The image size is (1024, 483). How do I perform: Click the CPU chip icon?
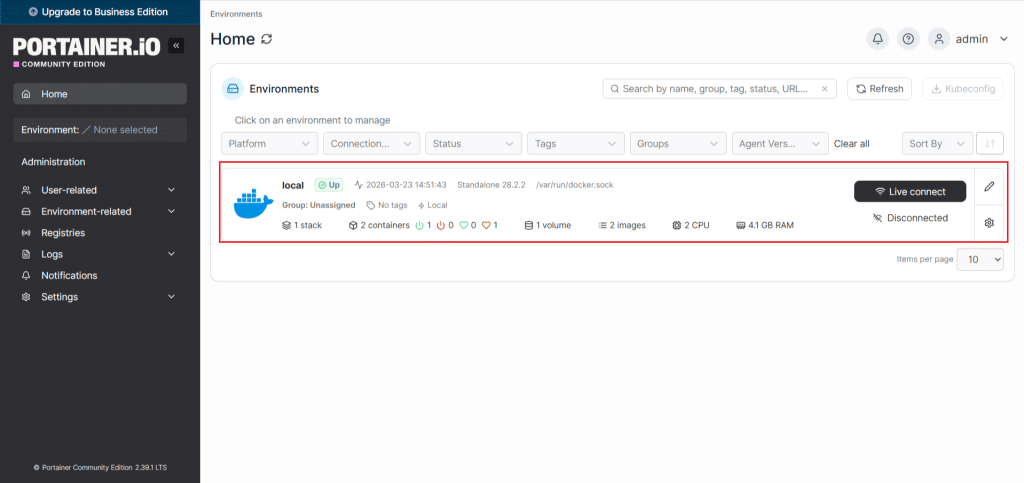(677, 225)
